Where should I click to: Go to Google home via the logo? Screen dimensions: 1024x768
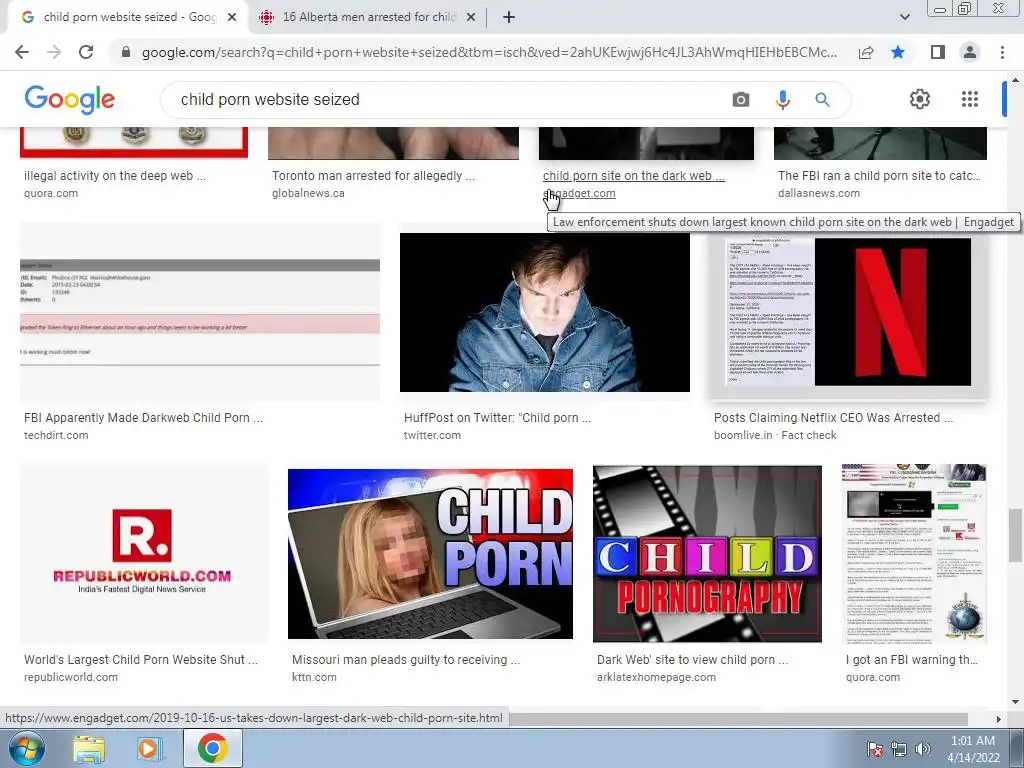(69, 99)
